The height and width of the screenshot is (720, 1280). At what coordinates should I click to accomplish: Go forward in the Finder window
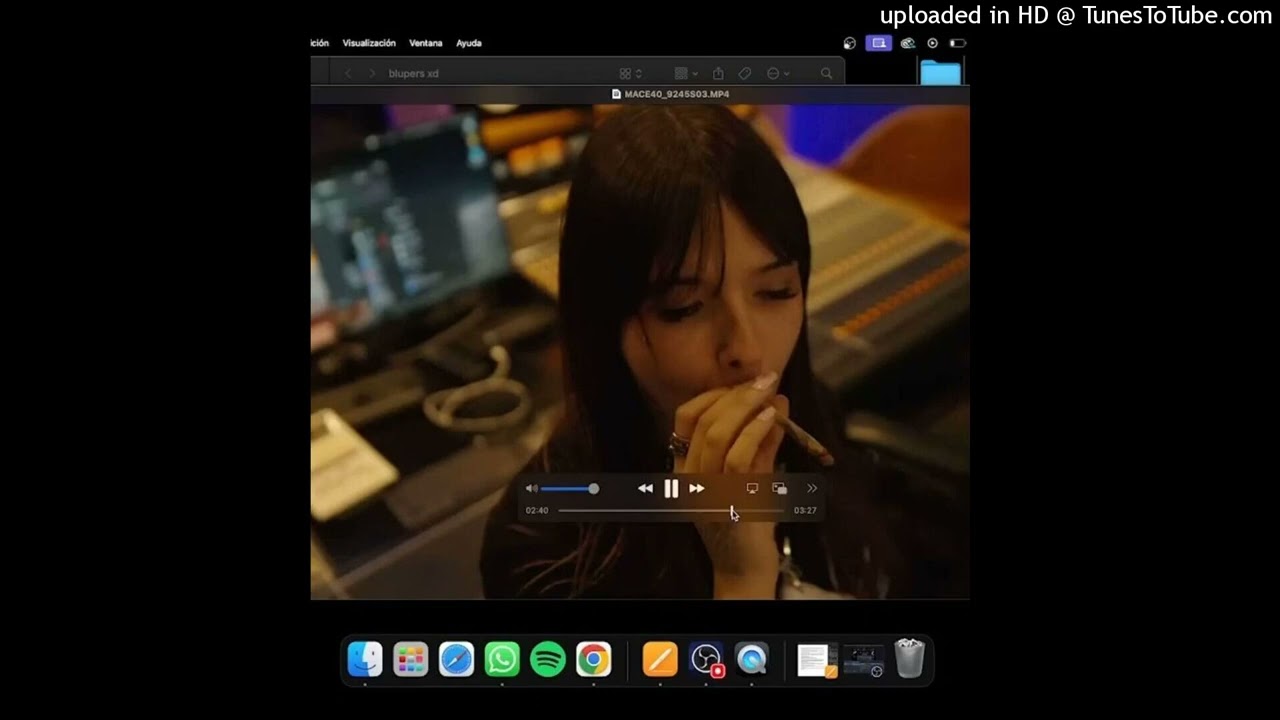point(372,73)
